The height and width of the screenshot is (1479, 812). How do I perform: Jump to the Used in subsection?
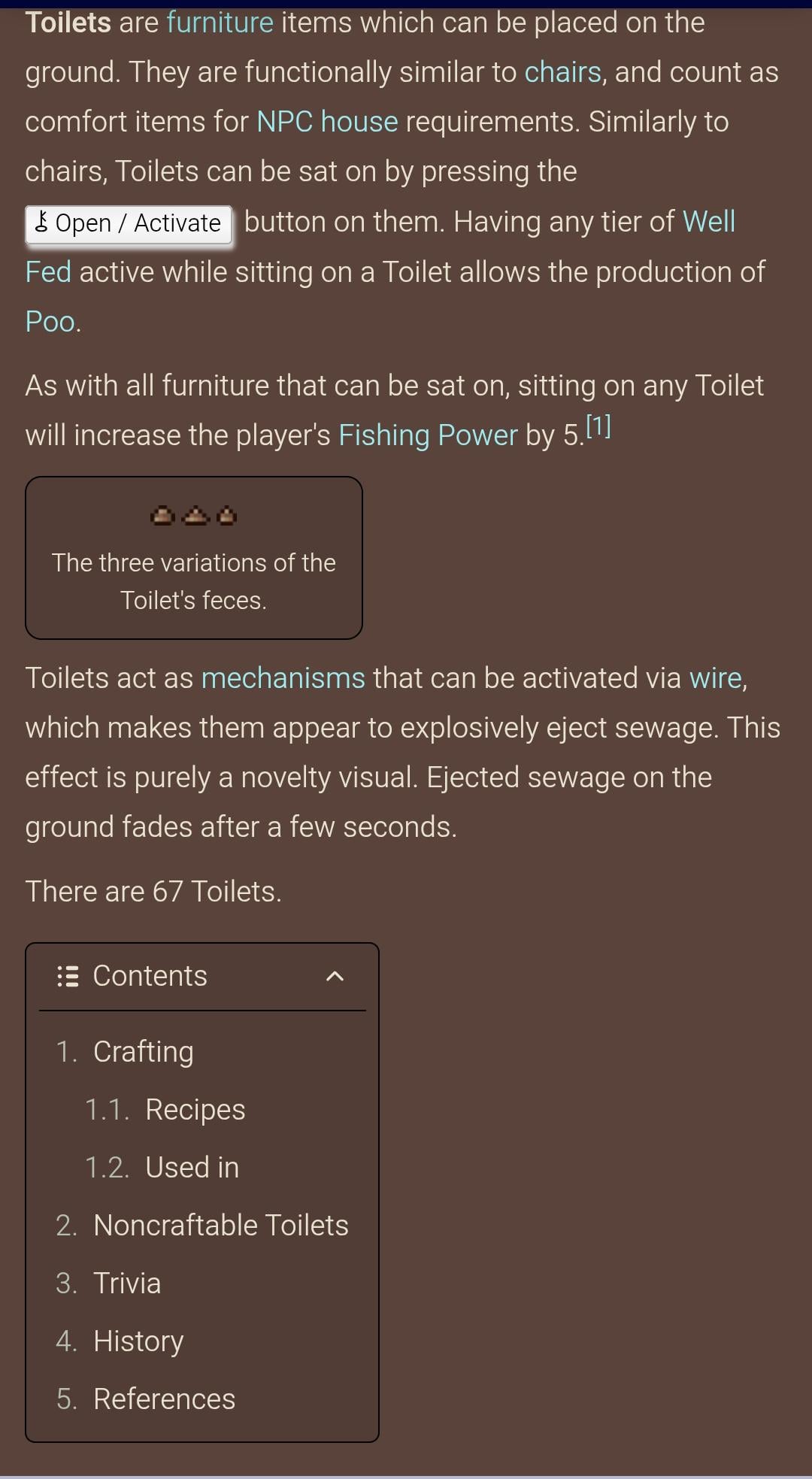coord(192,1168)
